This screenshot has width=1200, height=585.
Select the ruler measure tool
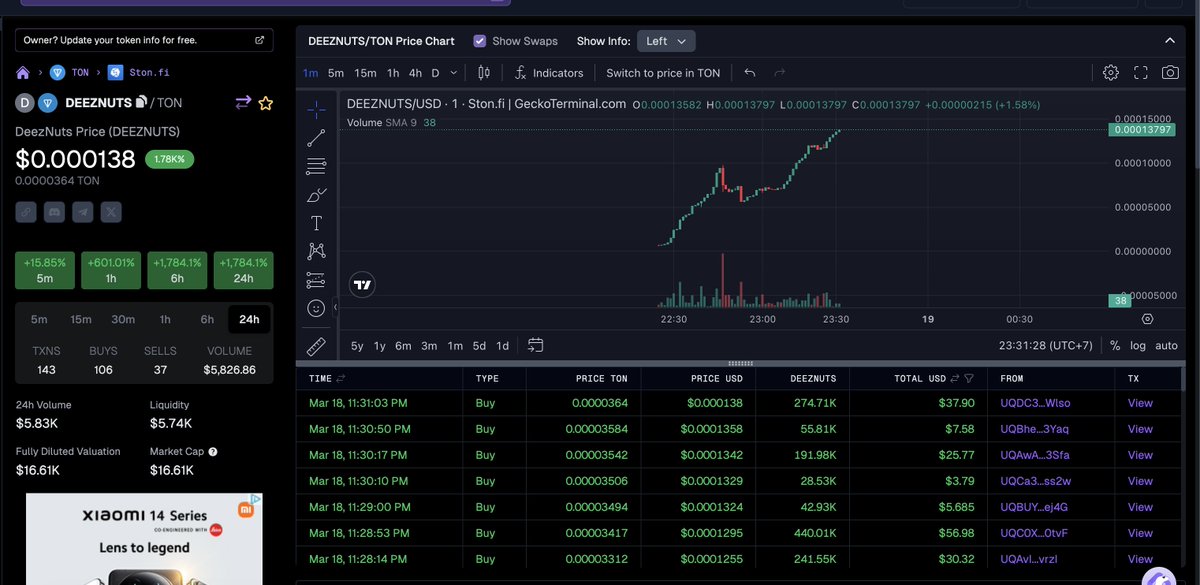coord(316,346)
